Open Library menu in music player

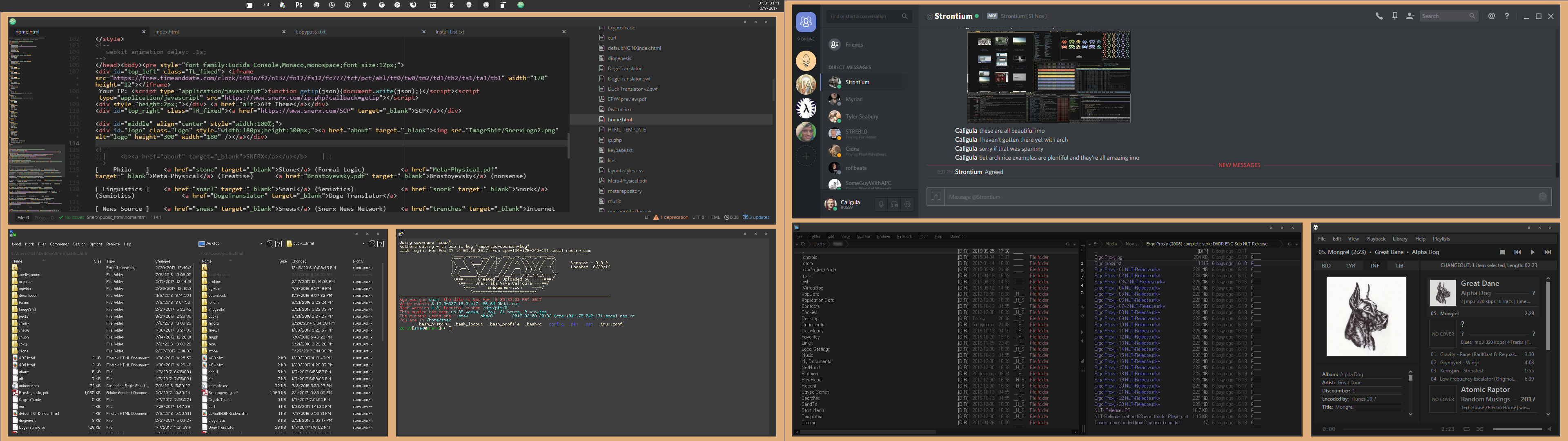pos(1400,239)
